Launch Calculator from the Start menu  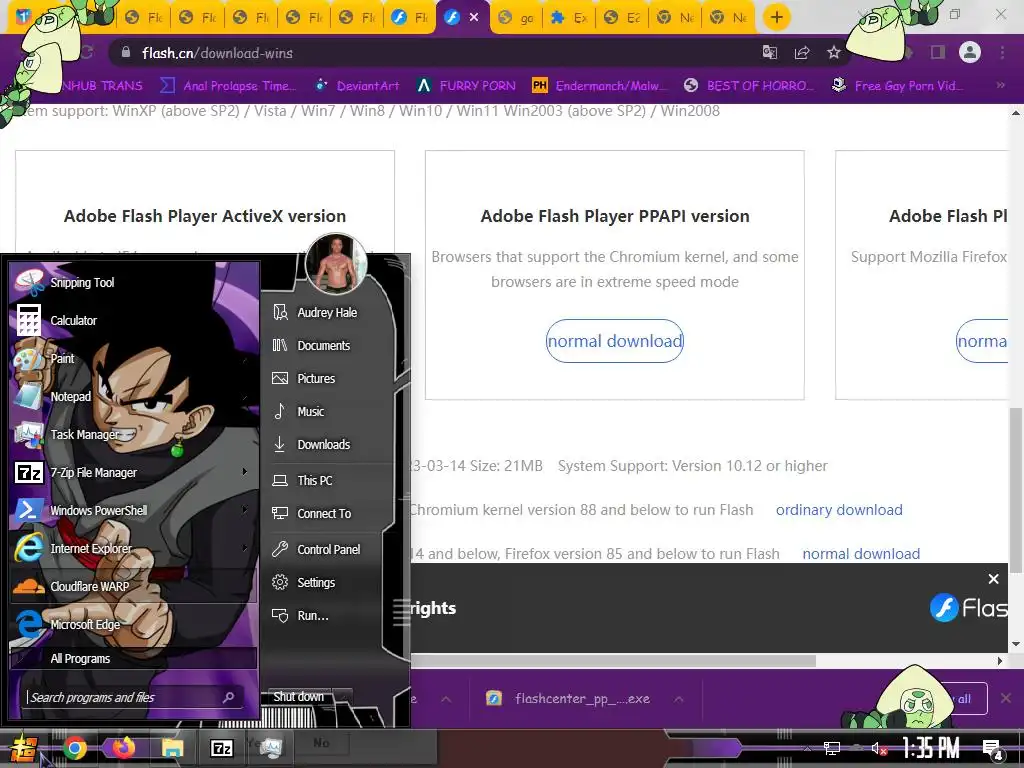pyautogui.click(x=134, y=320)
